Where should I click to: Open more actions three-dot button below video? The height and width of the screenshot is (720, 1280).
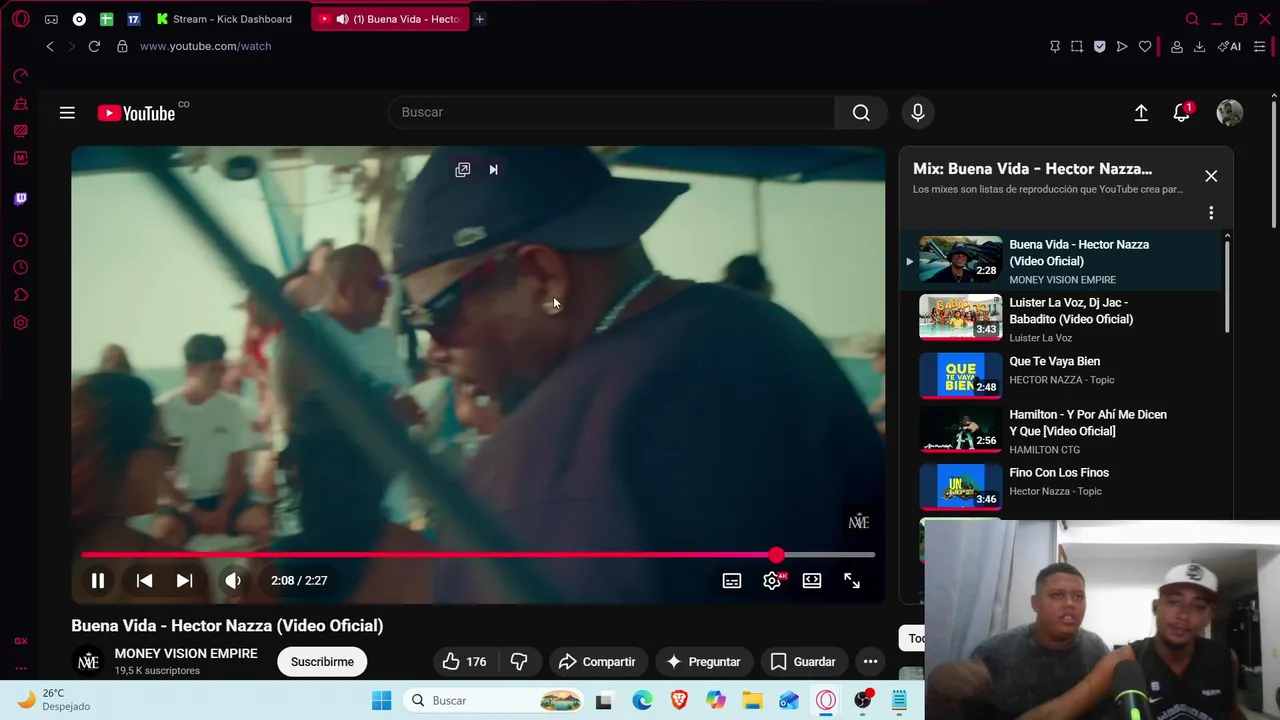click(870, 662)
